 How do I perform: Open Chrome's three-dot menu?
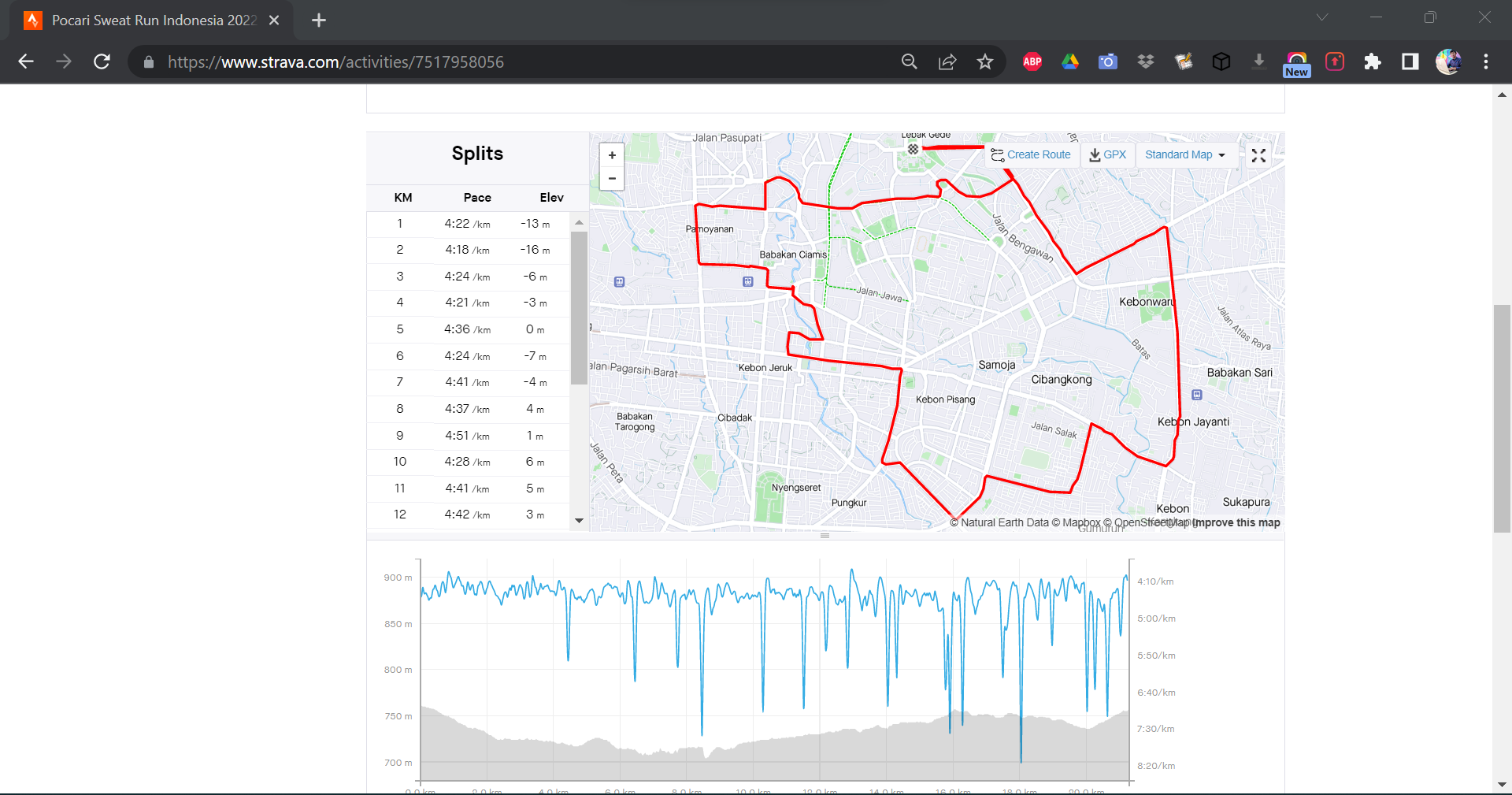(x=1485, y=62)
